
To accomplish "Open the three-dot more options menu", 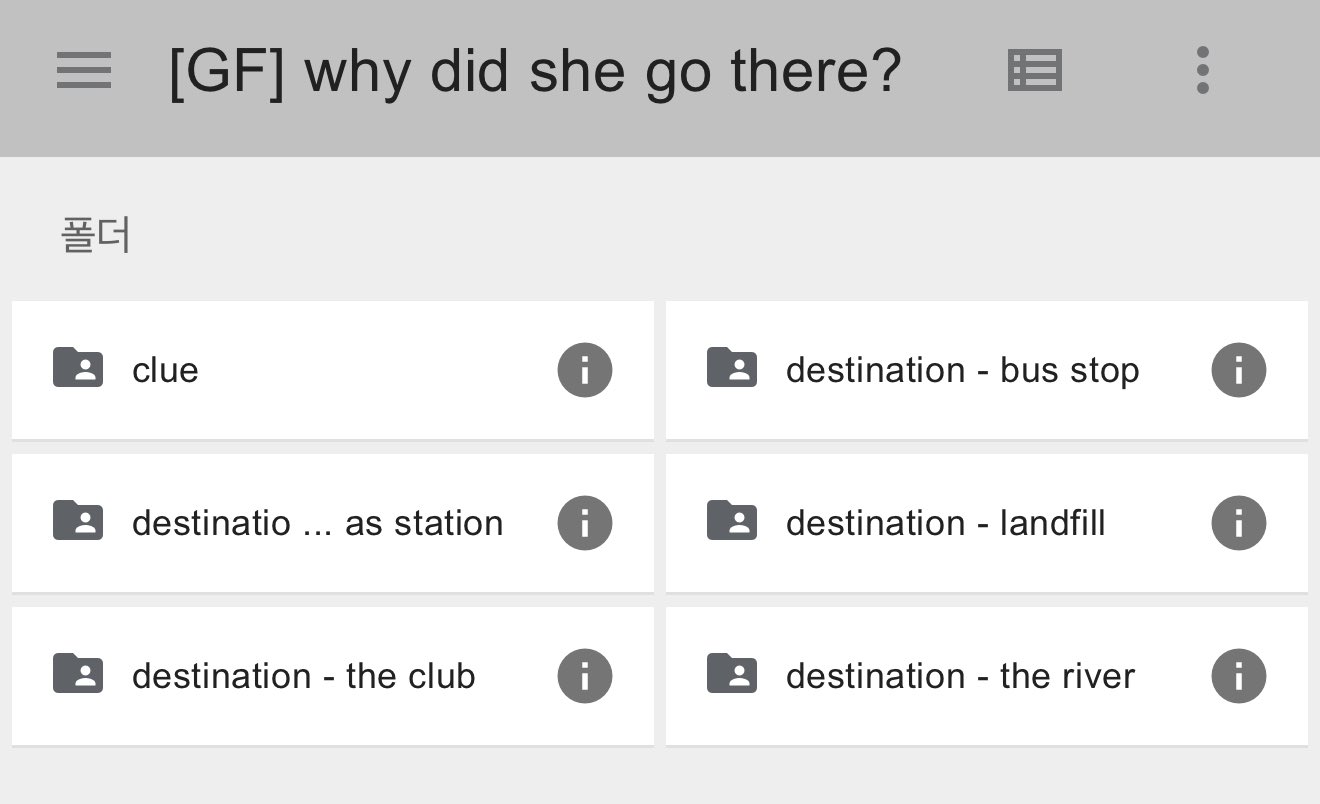I will [1202, 71].
